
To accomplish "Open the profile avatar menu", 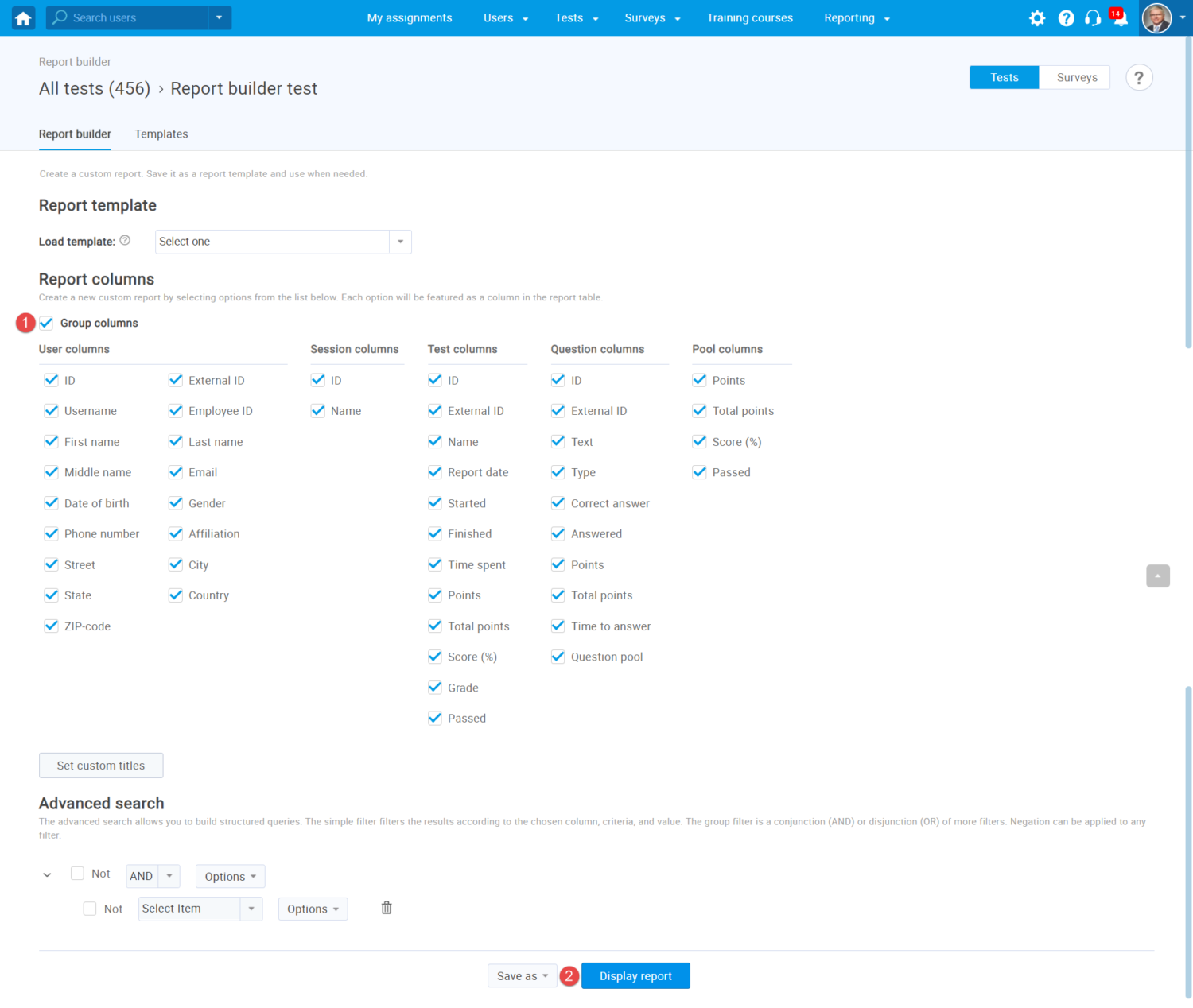I will (1157, 17).
